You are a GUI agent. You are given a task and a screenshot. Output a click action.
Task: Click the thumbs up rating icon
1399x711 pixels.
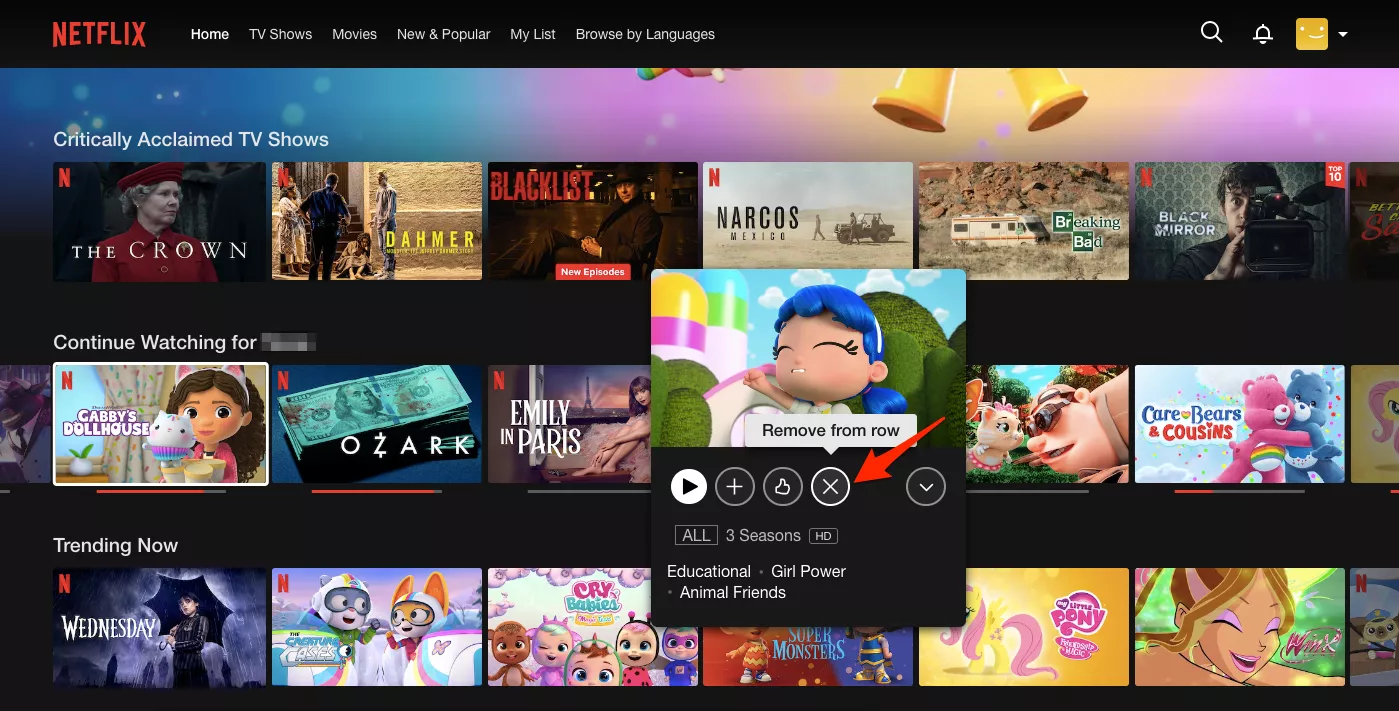783,487
